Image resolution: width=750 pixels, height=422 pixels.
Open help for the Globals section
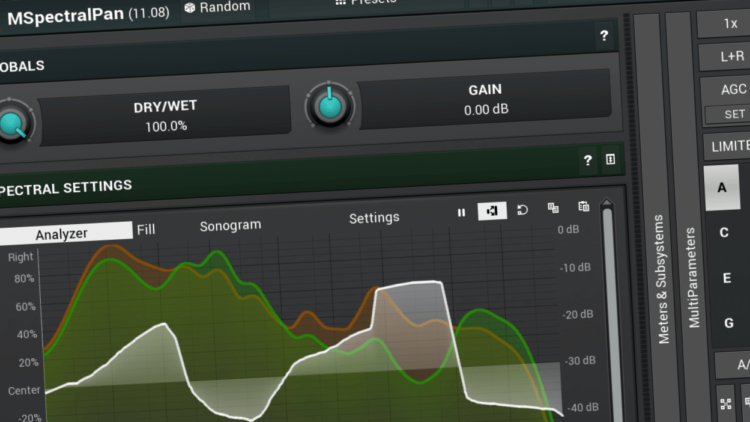click(604, 35)
